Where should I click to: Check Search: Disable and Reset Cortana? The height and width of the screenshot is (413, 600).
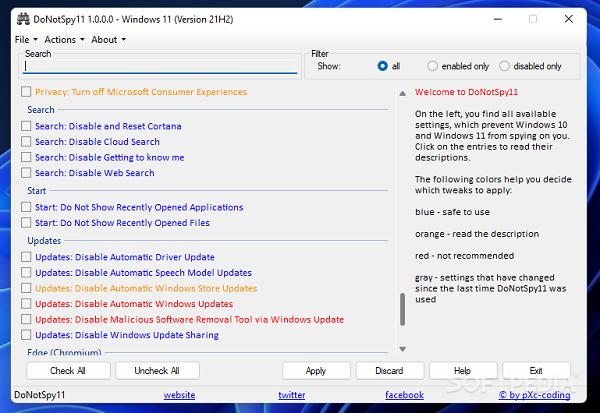[x=26, y=126]
